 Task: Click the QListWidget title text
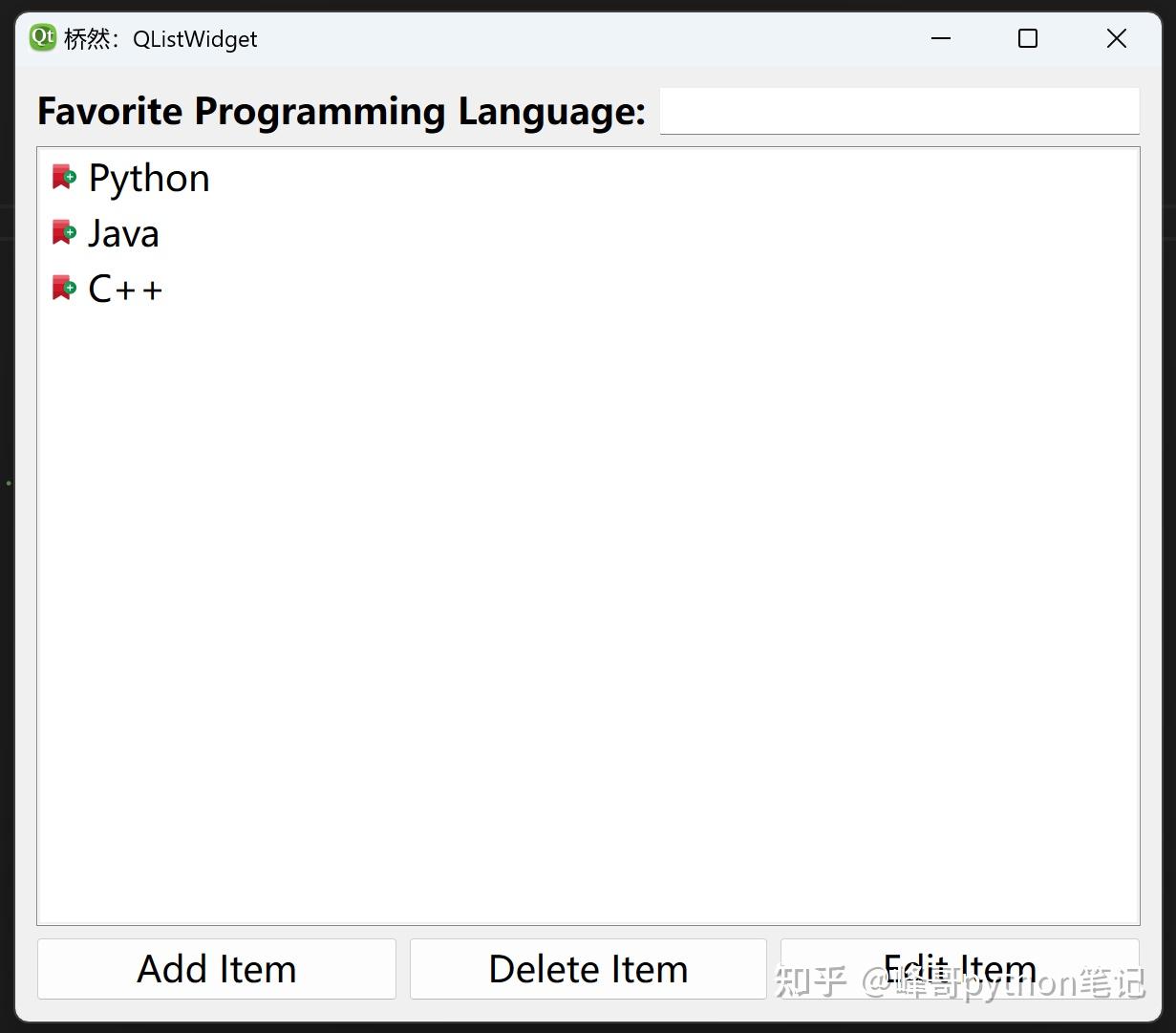point(195,39)
